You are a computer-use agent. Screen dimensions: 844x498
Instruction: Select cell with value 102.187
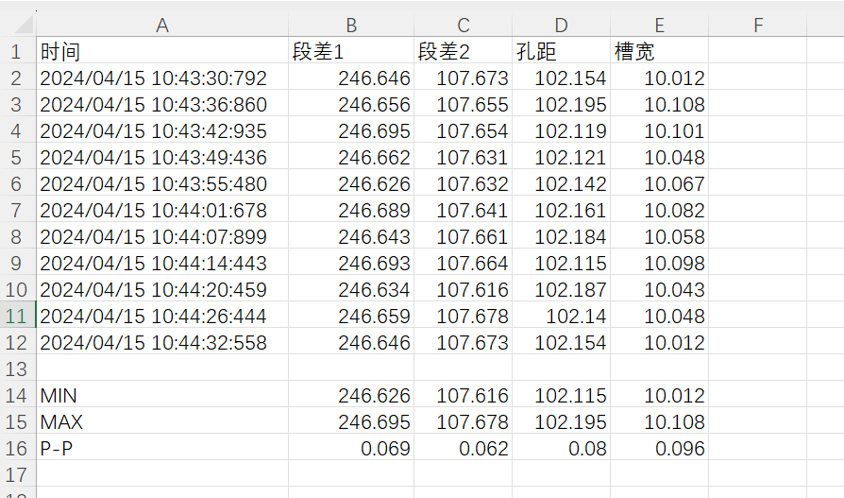[x=561, y=290]
